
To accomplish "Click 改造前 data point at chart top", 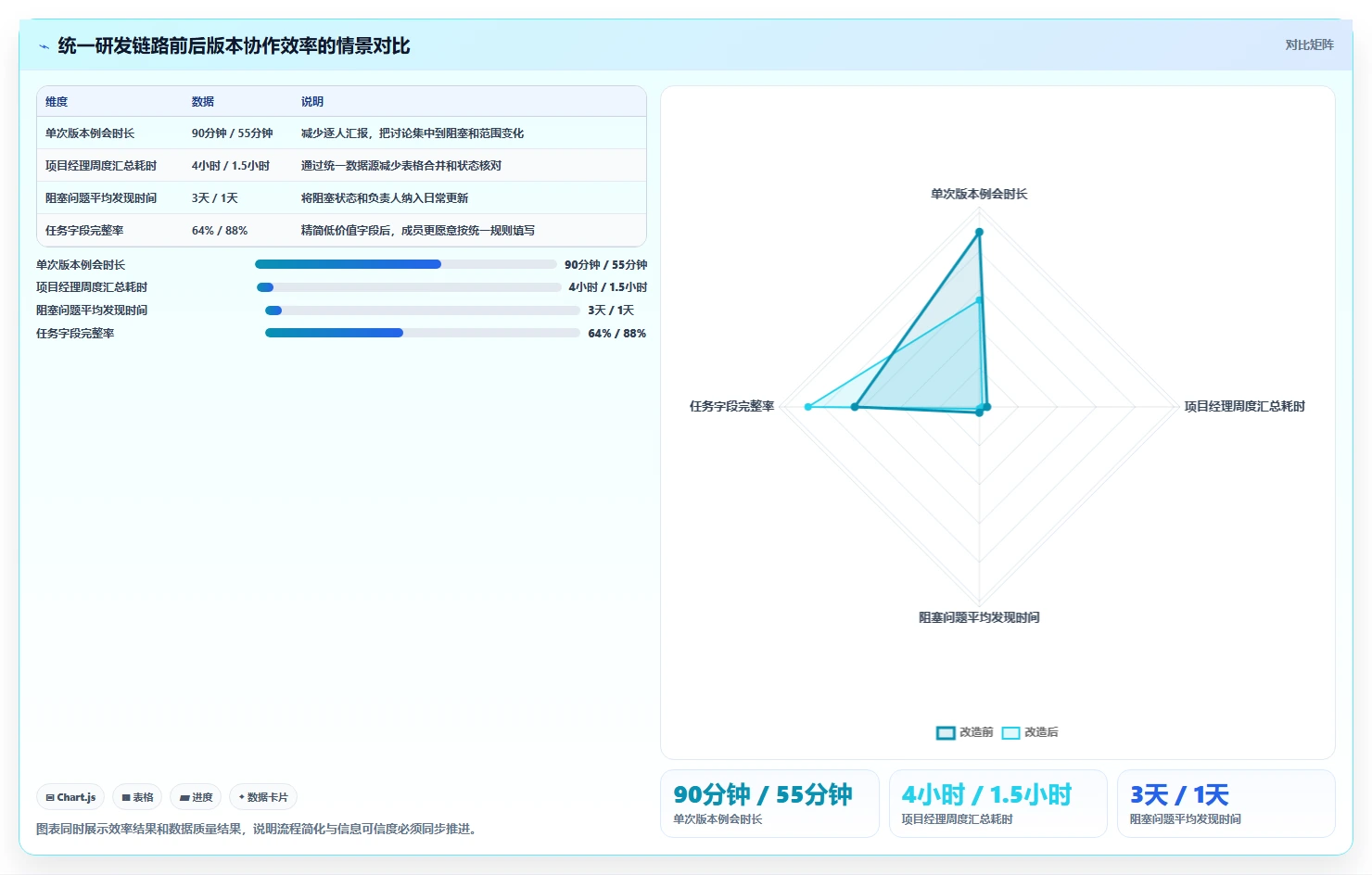I will click(x=979, y=232).
